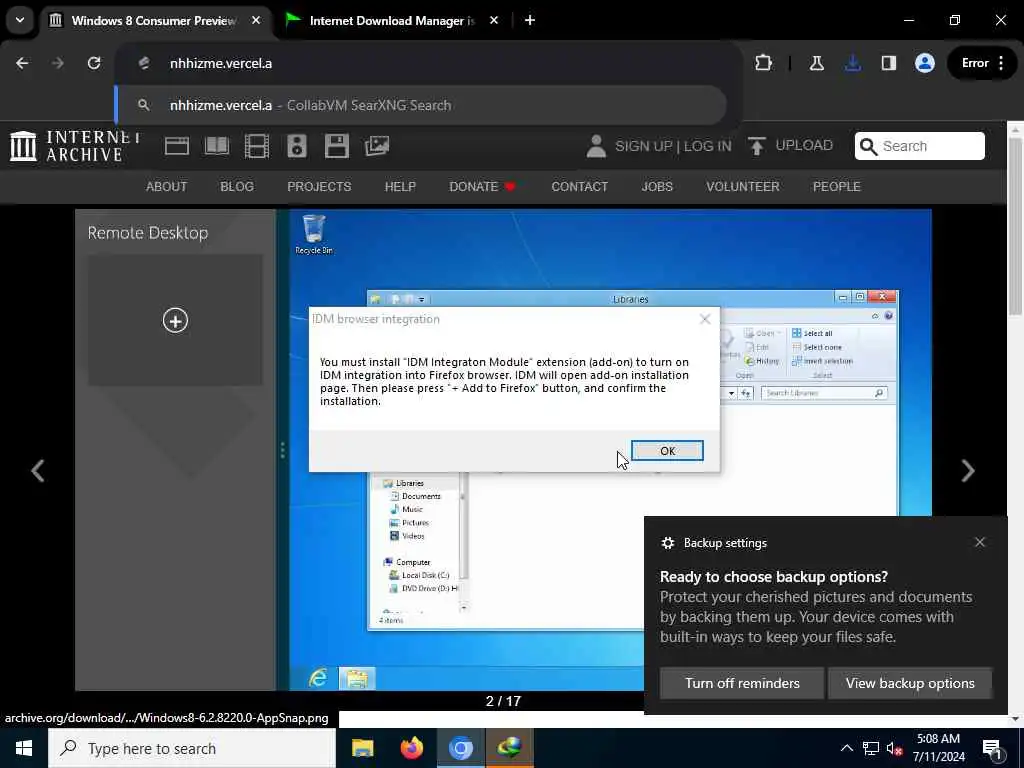Click the taskbar search box

tap(192, 748)
